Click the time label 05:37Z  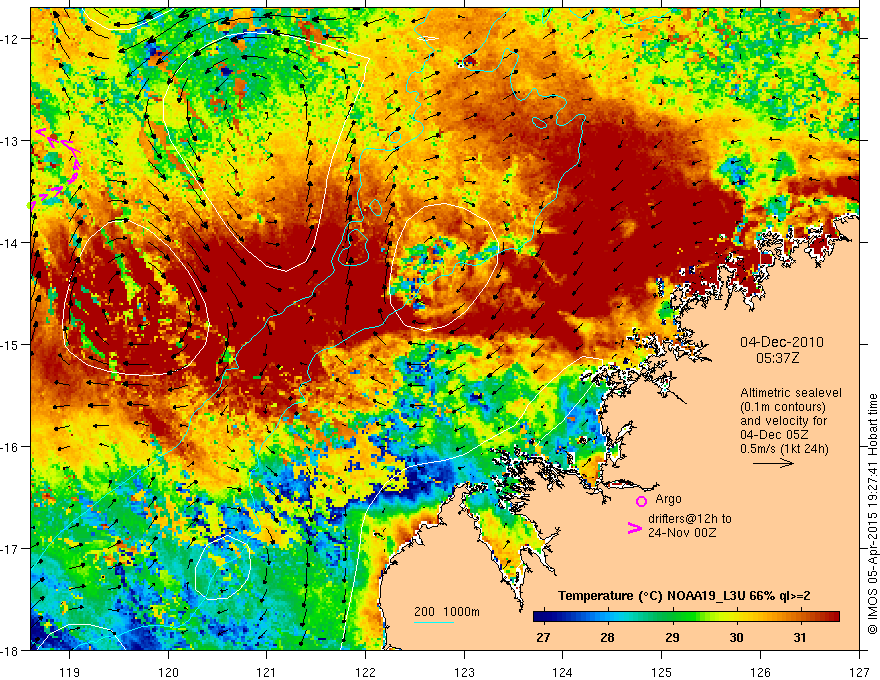click(x=777, y=357)
